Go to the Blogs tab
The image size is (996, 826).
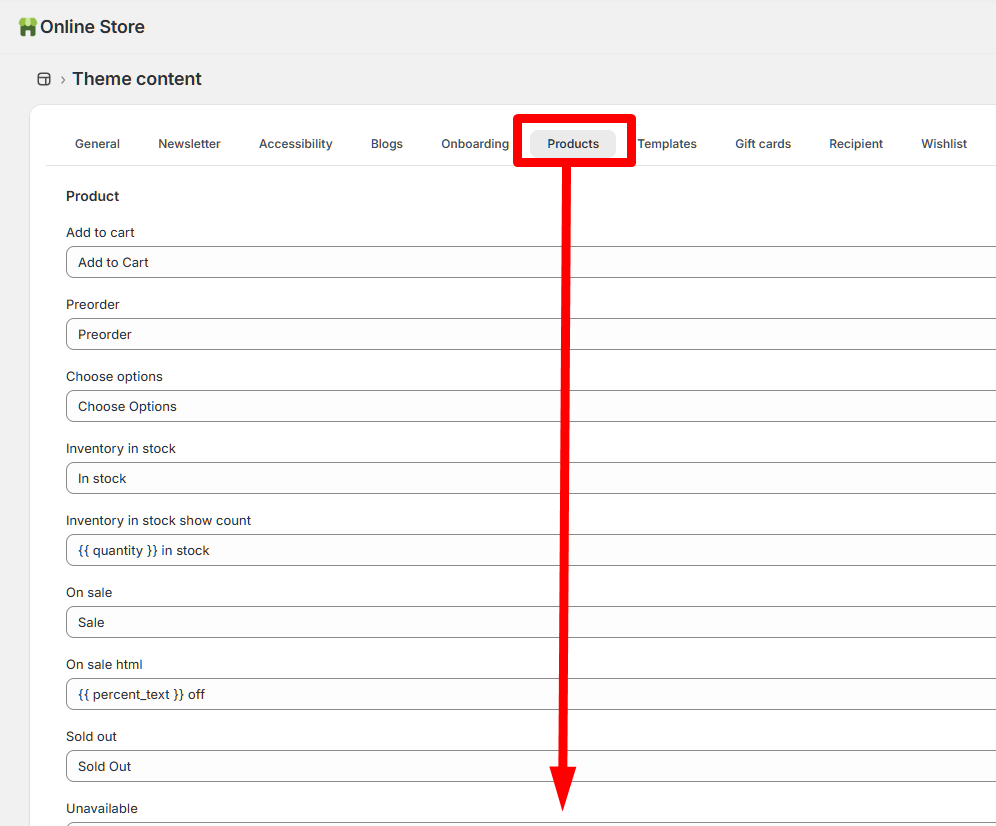386,144
